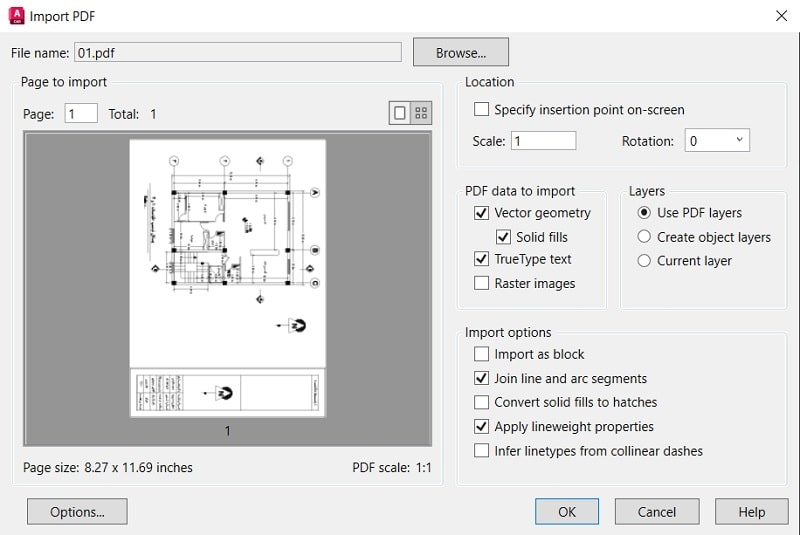Enable Specify insertion point on-screen
The width and height of the screenshot is (800, 535).
[x=482, y=109]
